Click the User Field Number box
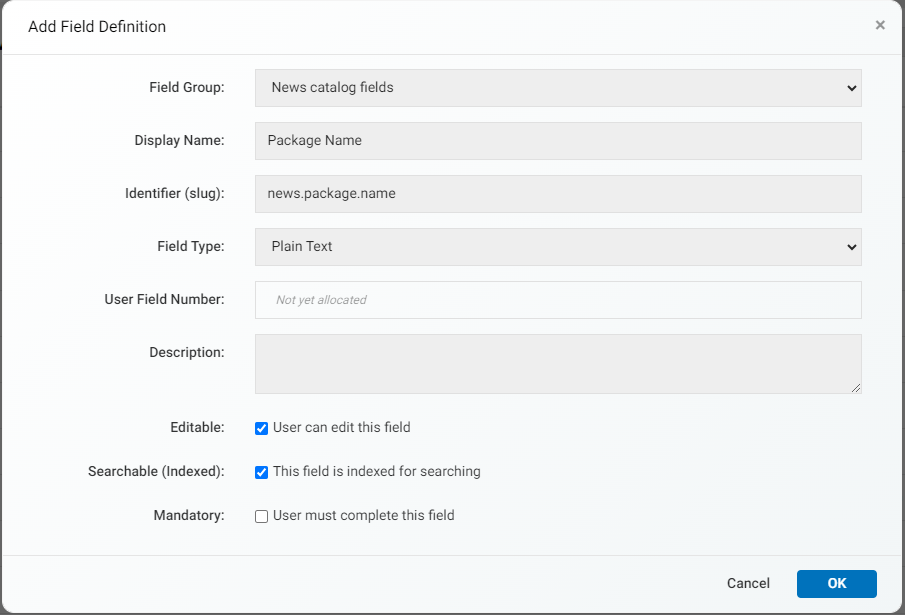This screenshot has height=615, width=905. point(558,300)
